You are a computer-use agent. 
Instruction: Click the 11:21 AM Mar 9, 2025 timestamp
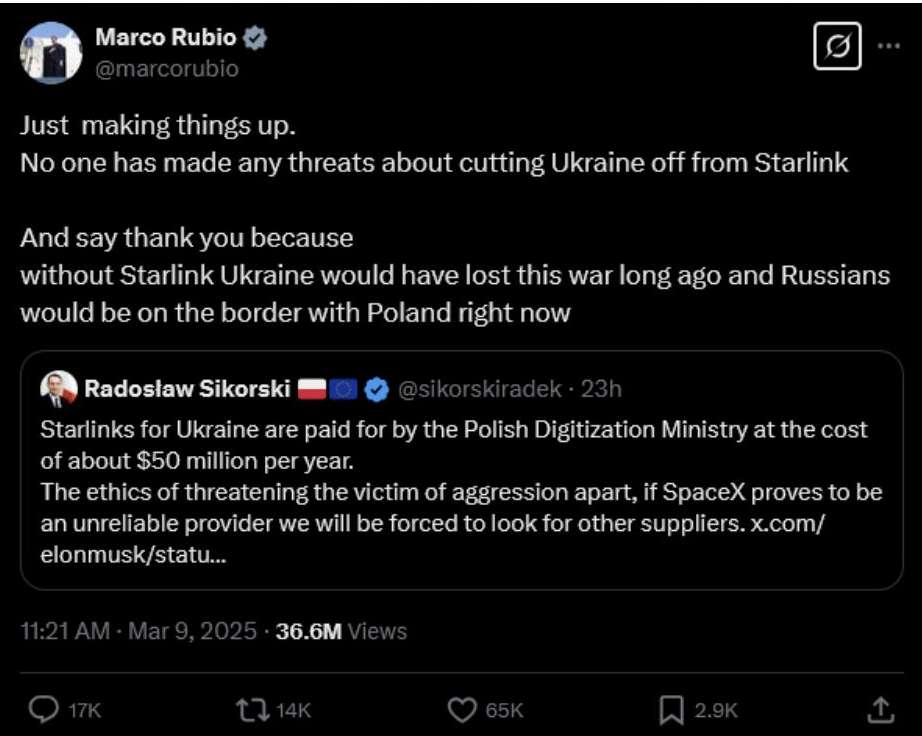coord(141,631)
